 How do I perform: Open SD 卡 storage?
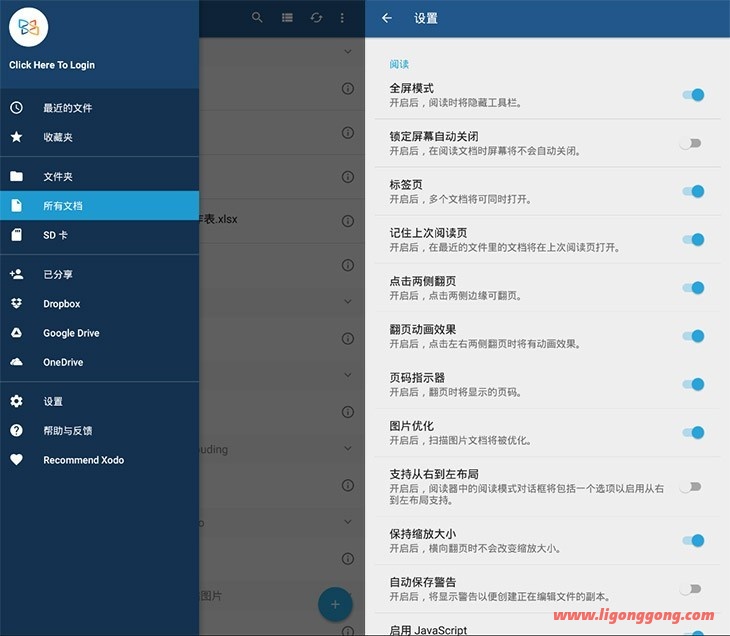click(100, 235)
